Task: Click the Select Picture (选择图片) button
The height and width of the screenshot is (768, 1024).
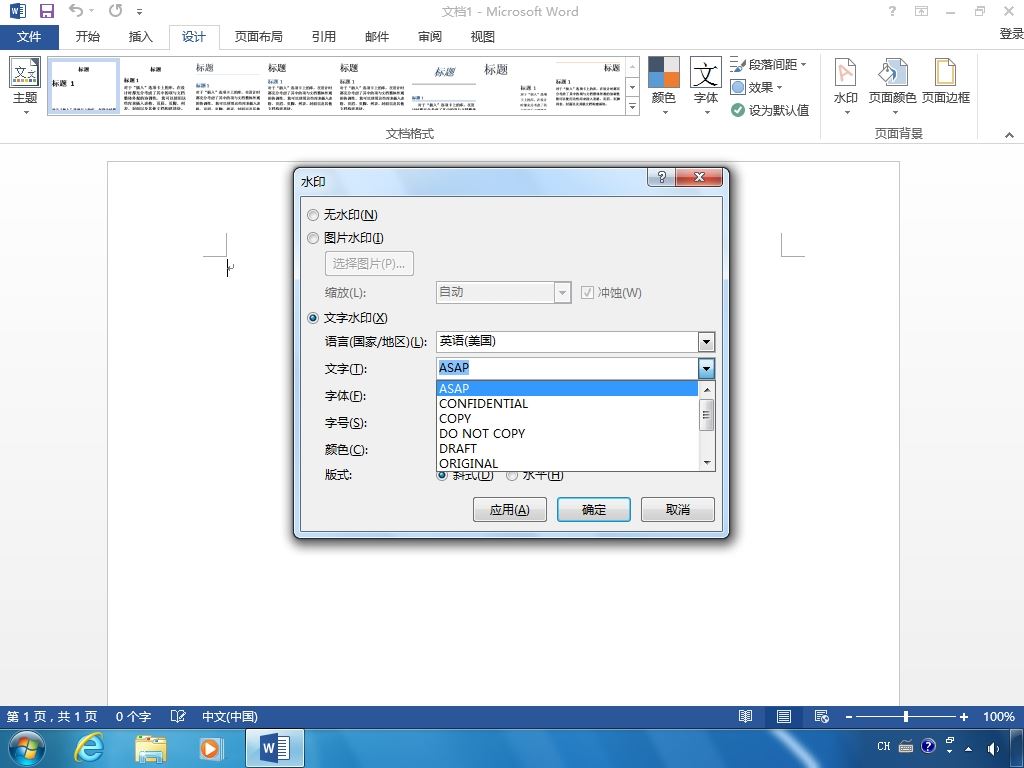Action: [x=369, y=264]
